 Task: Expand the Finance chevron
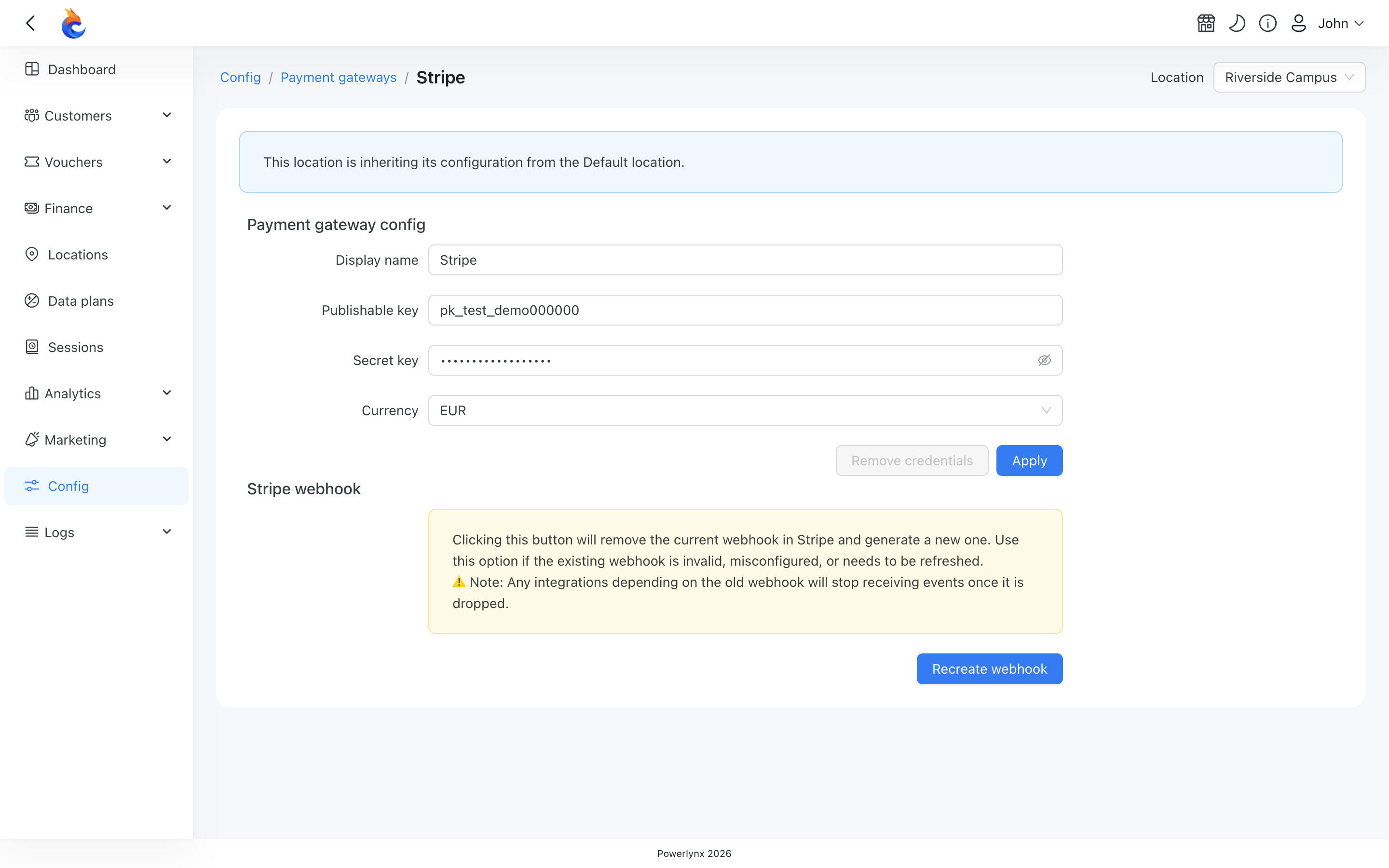[167, 208]
